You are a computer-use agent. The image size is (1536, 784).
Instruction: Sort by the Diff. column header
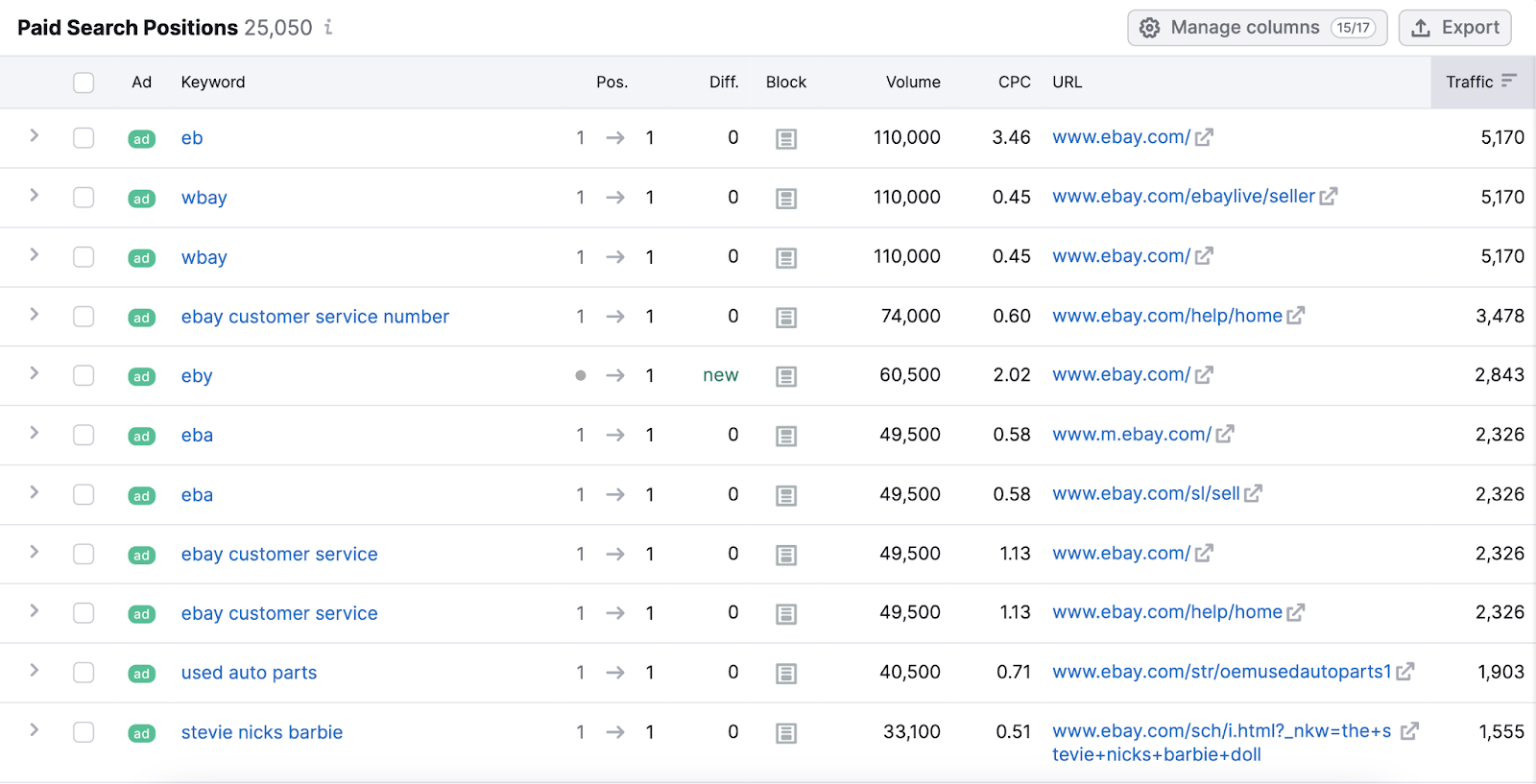(x=724, y=83)
